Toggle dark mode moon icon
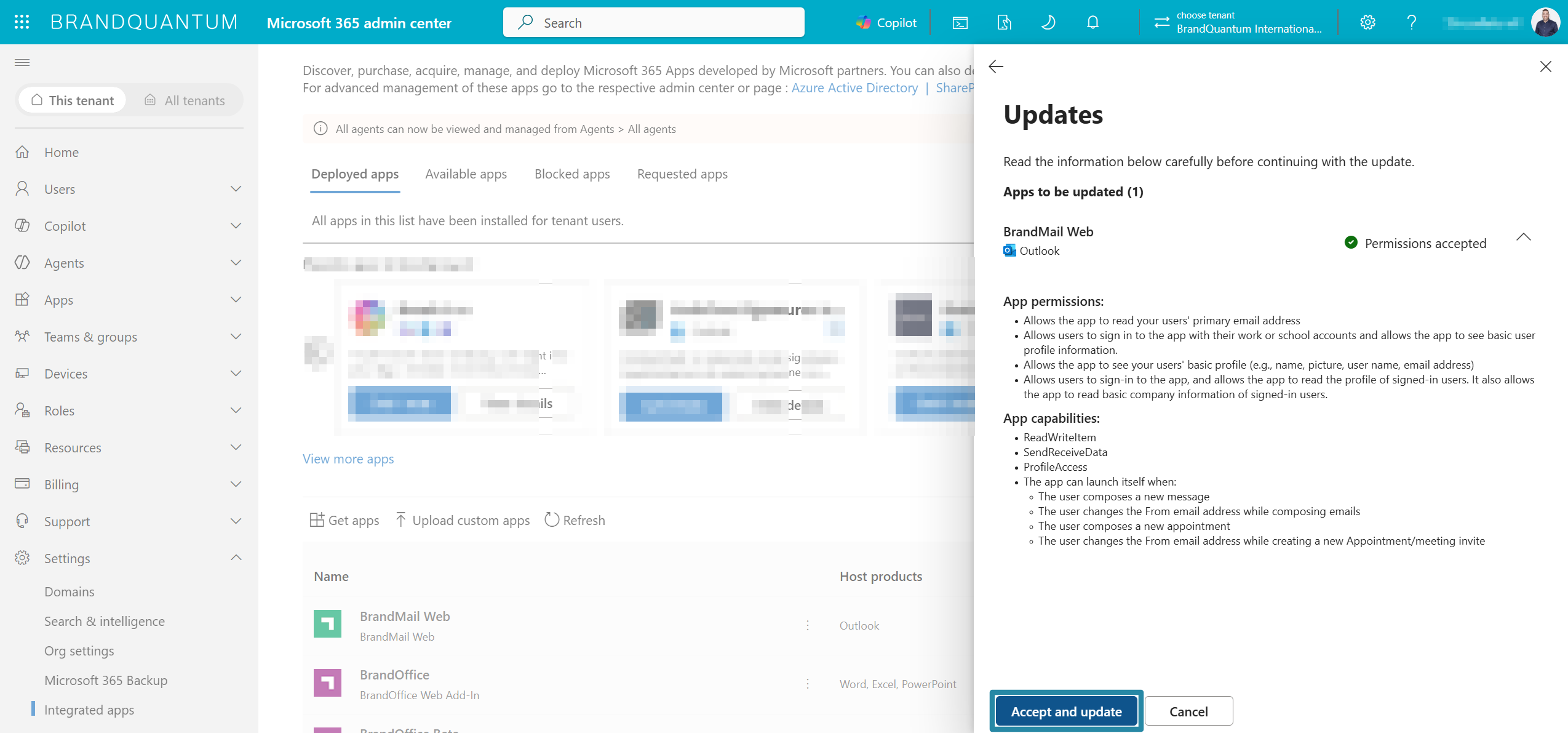Viewport: 1568px width, 733px height. pyautogui.click(x=1048, y=23)
